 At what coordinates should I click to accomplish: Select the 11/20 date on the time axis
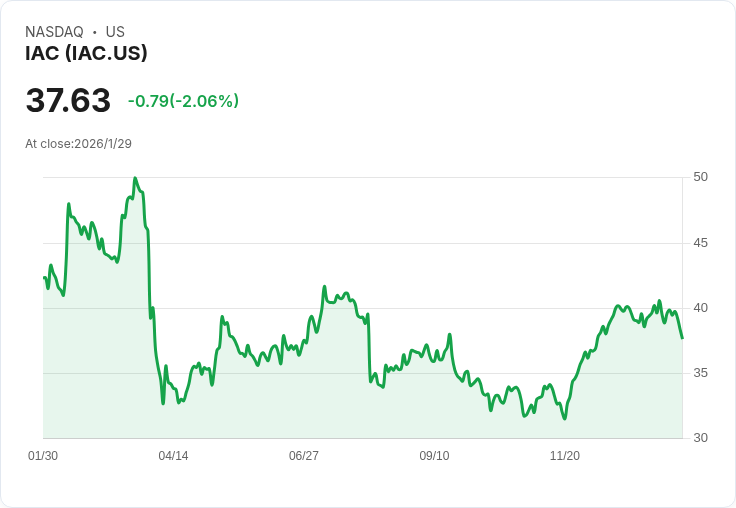click(565, 456)
